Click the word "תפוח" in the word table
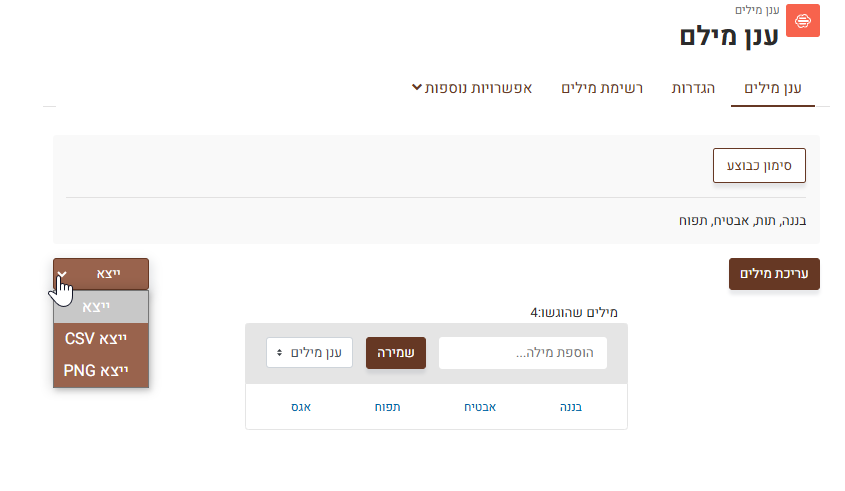845x491 pixels. 387,407
